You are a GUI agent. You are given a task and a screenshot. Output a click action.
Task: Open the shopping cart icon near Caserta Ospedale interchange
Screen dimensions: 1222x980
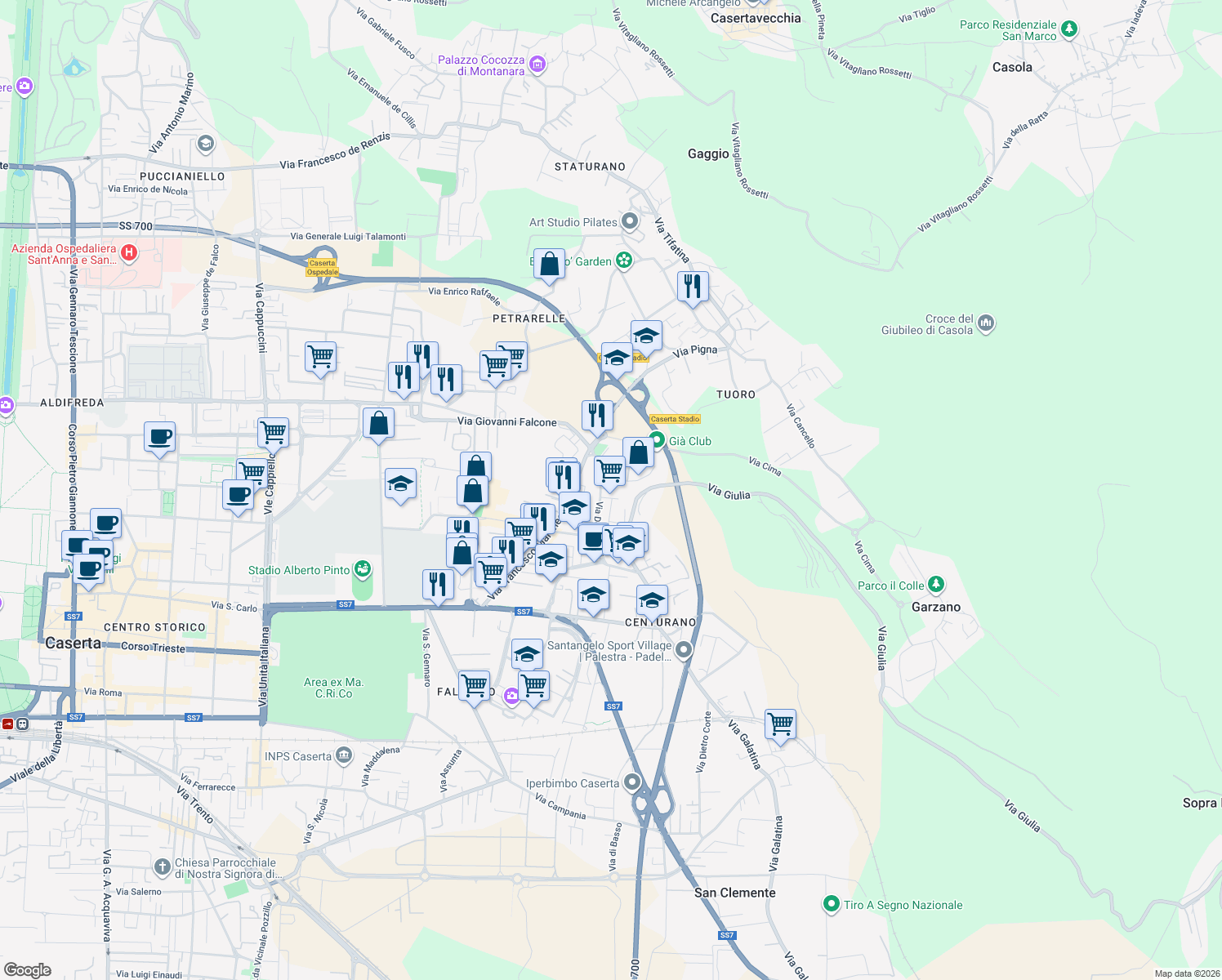(x=320, y=355)
